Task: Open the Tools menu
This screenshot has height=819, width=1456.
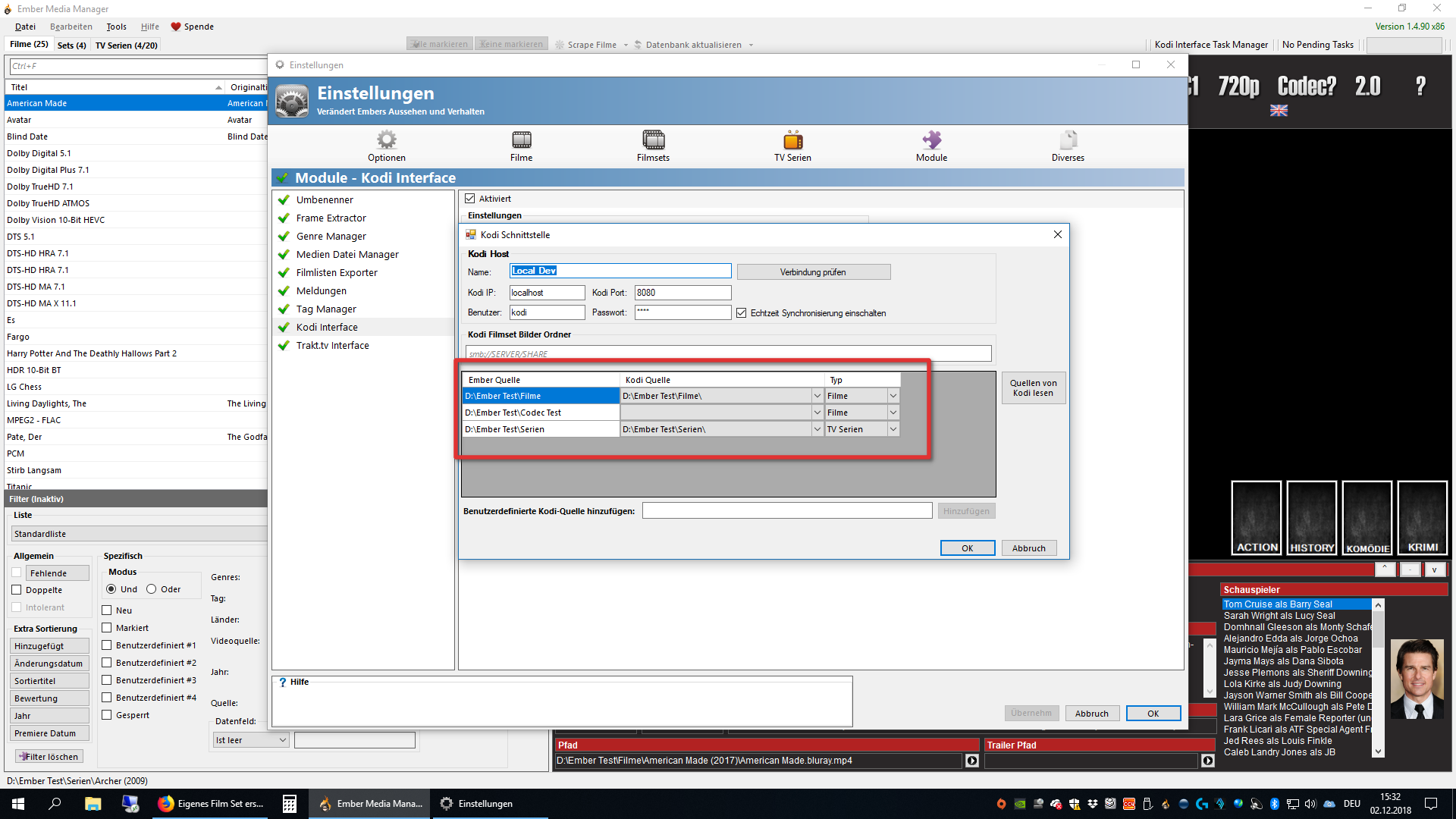Action: click(116, 27)
